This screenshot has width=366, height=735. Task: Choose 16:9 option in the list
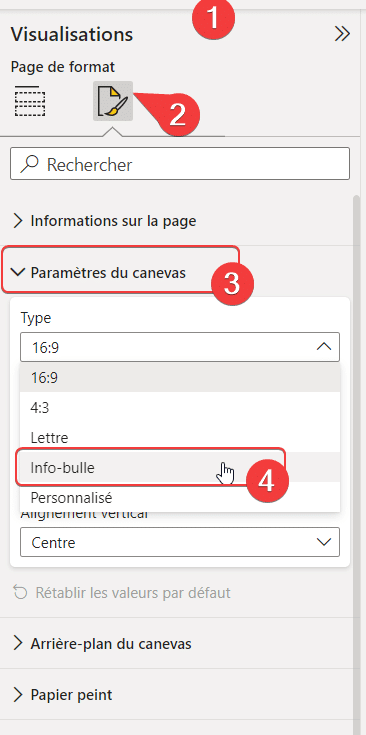180,377
